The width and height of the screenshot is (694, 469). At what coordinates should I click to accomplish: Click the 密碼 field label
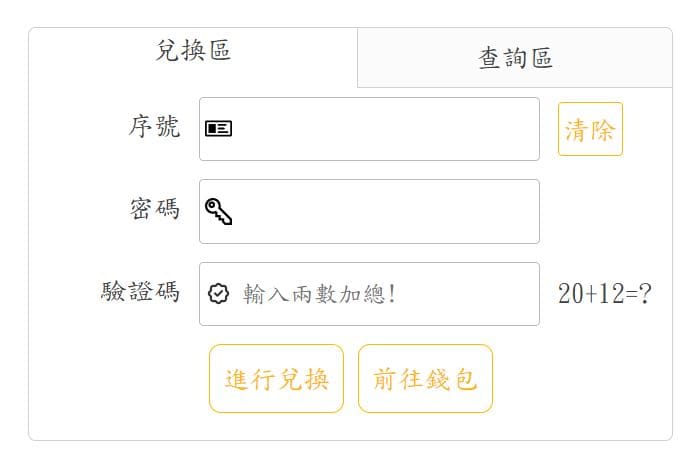(x=154, y=208)
